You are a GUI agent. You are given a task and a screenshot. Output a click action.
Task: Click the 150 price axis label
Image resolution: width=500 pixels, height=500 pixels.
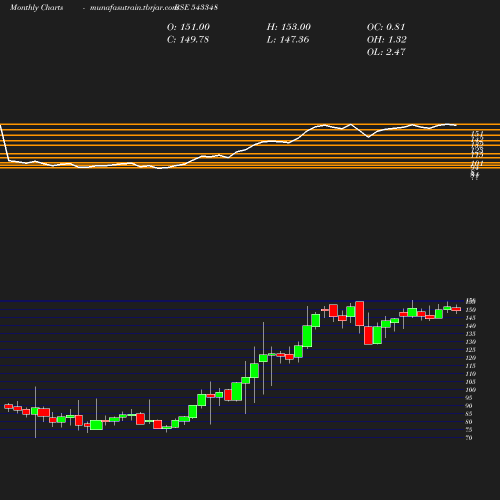coord(471,310)
